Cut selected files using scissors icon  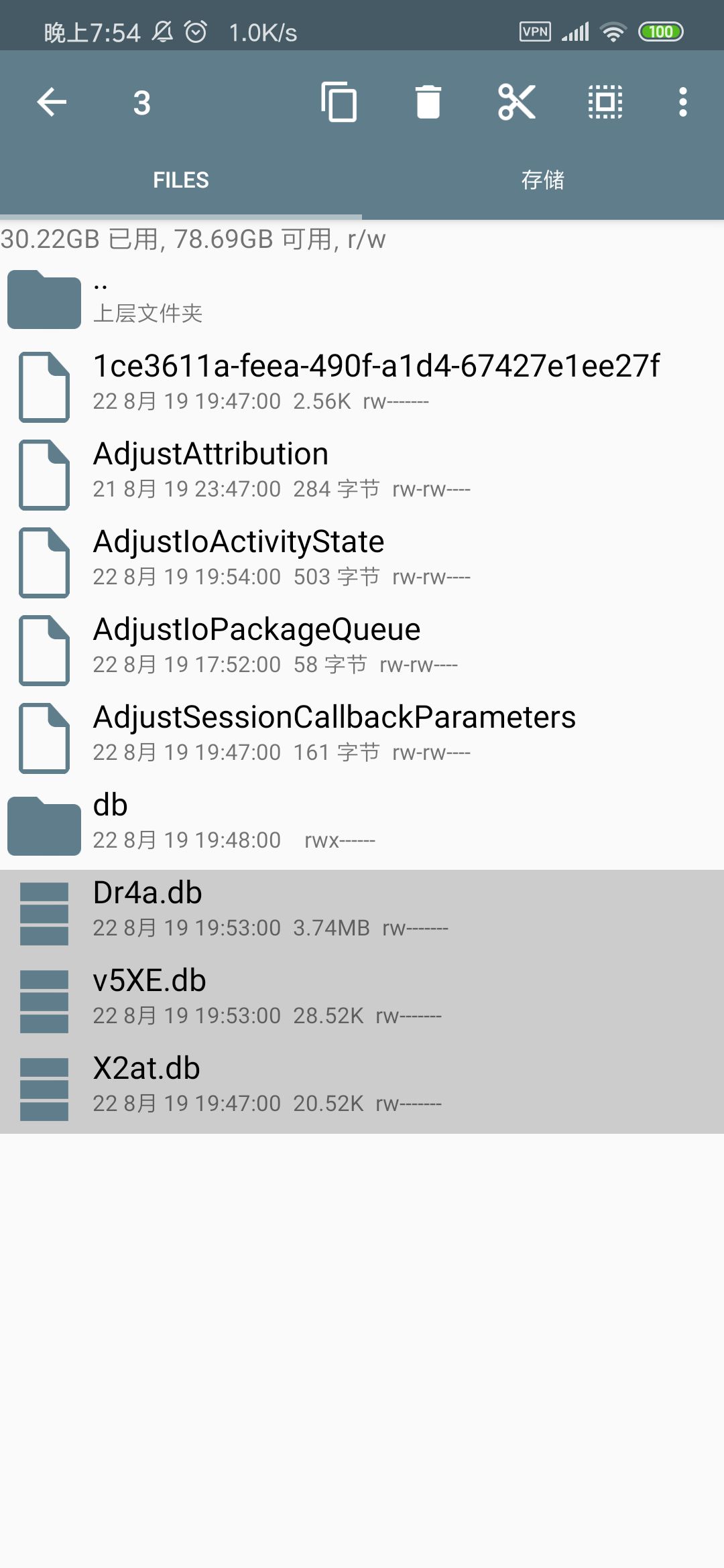click(x=517, y=103)
